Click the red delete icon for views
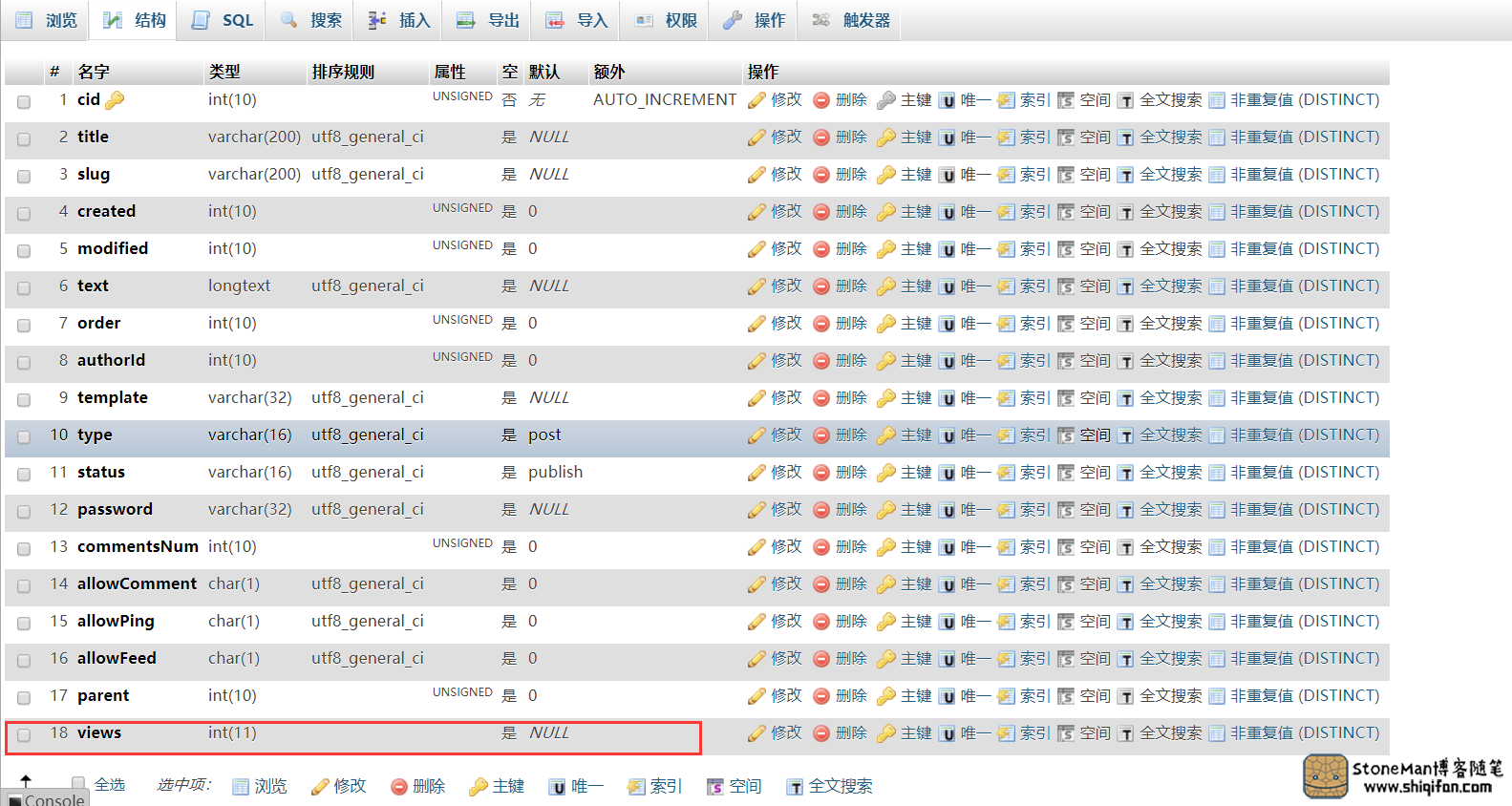The height and width of the screenshot is (806, 1512). pyautogui.click(x=821, y=733)
